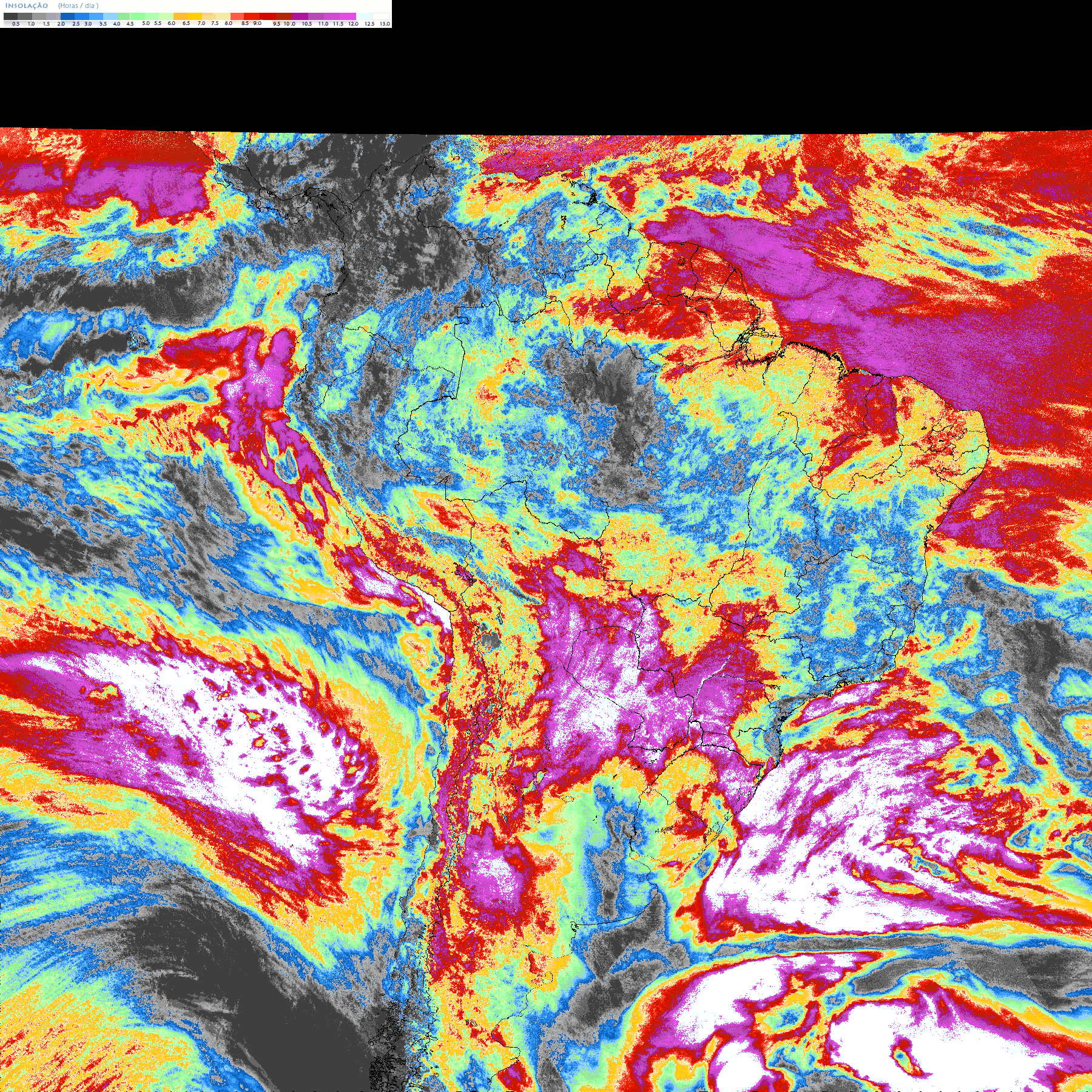Select the 12.0 scale label

click(x=353, y=24)
